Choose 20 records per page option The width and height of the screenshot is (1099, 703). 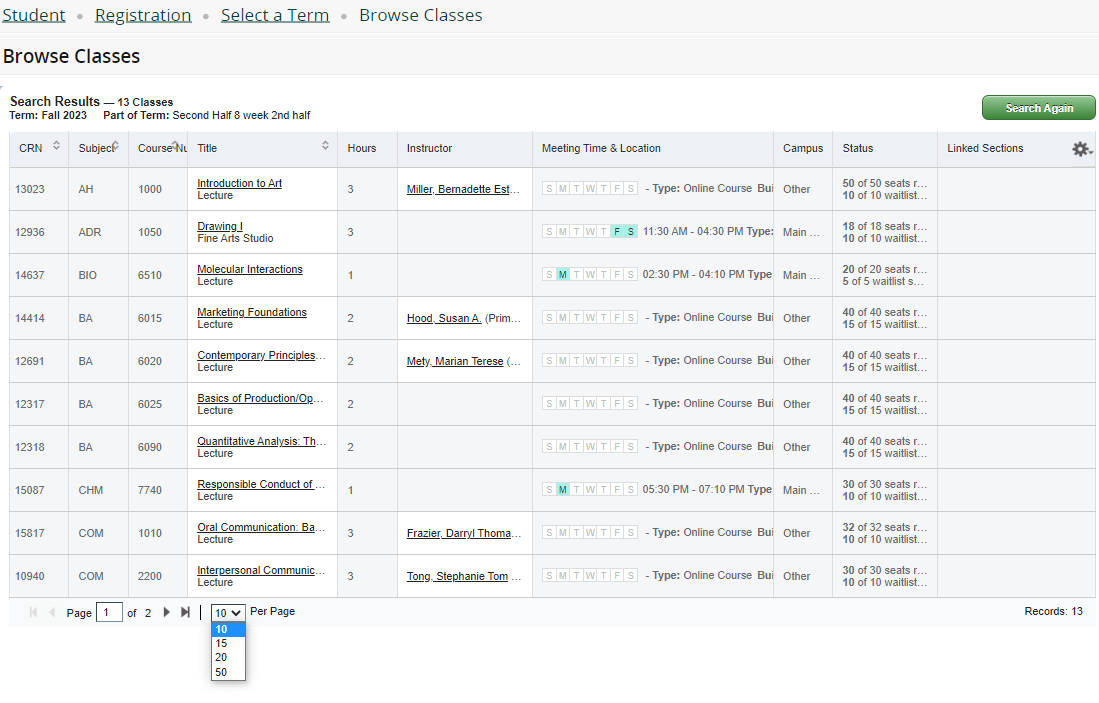tap(228, 657)
